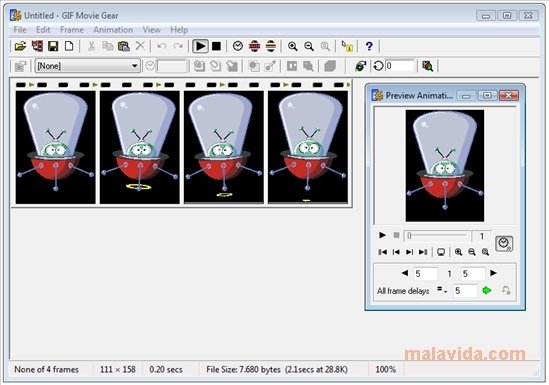The width and height of the screenshot is (549, 385).
Task: Create a new blank animation
Action: 69,46
